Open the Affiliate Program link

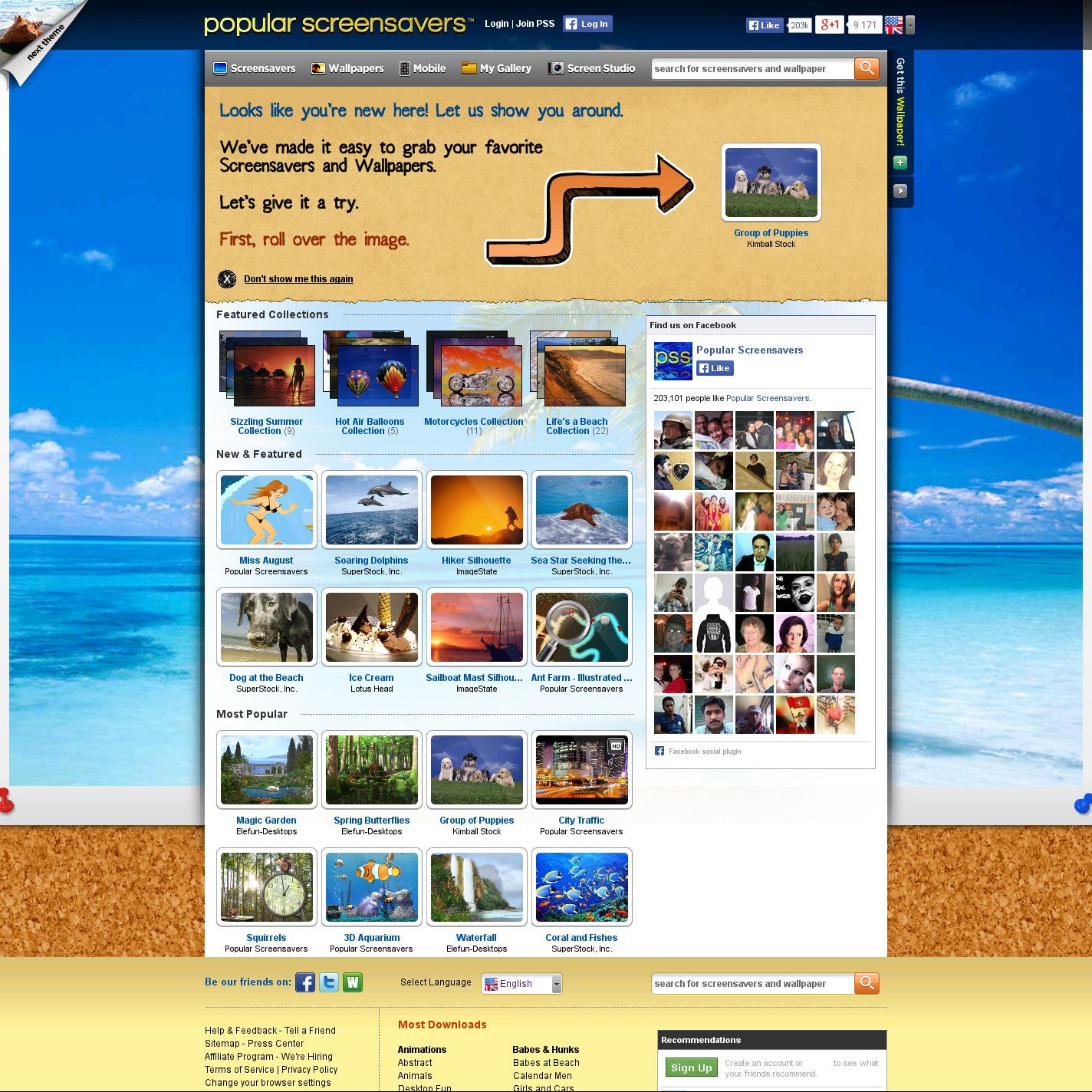tap(239, 1057)
